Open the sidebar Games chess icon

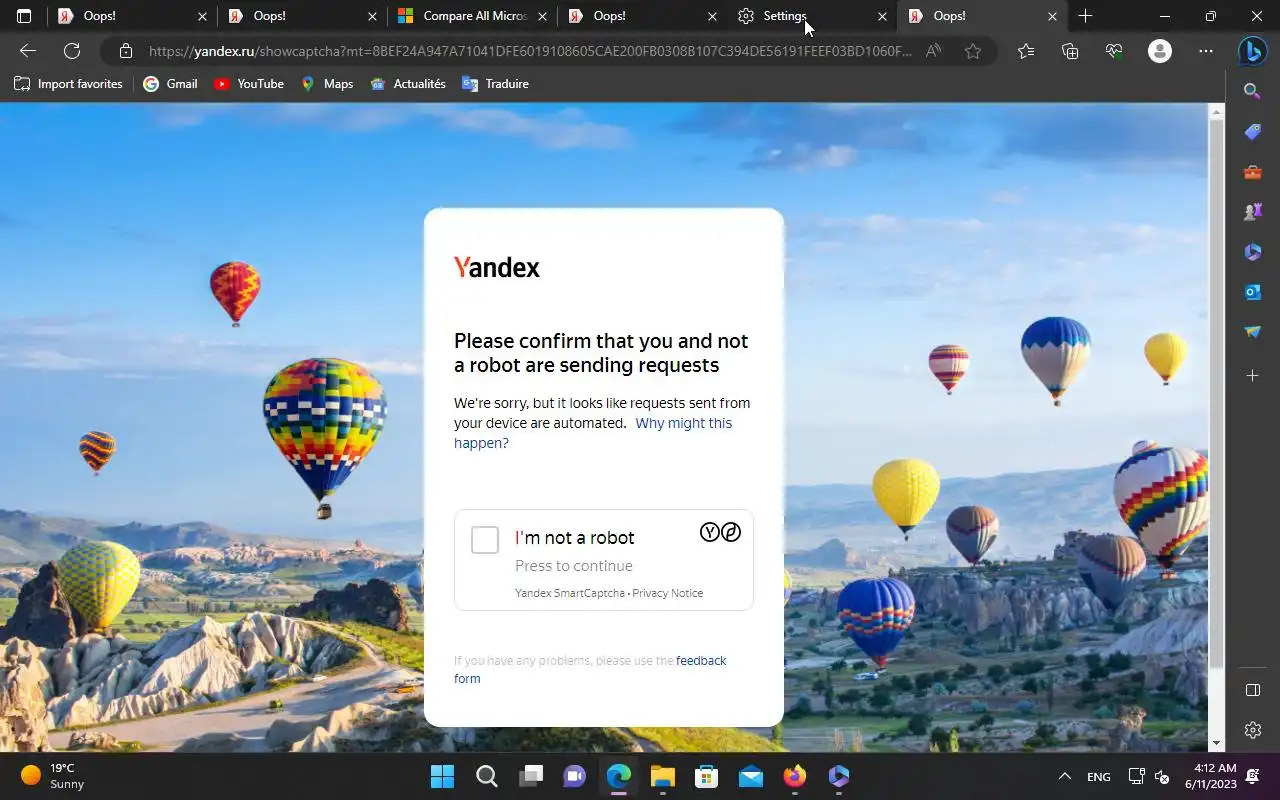(1252, 212)
